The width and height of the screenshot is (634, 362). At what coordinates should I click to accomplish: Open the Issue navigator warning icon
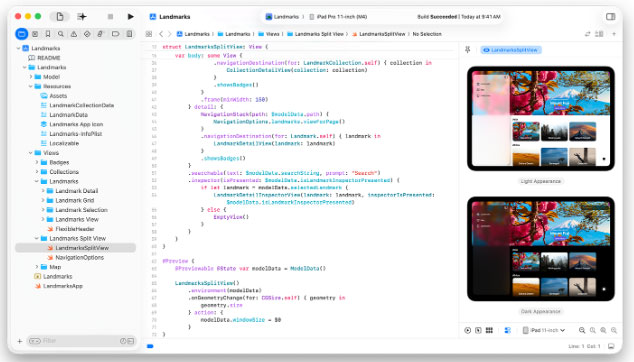[x=74, y=34]
